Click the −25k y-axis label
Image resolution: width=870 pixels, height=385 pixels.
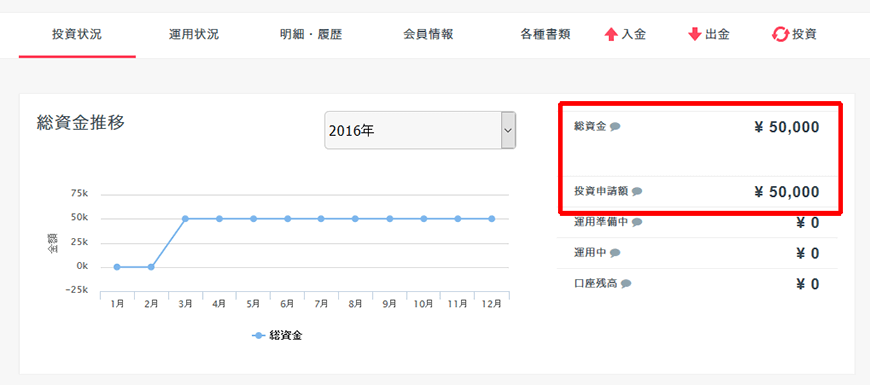click(76, 290)
